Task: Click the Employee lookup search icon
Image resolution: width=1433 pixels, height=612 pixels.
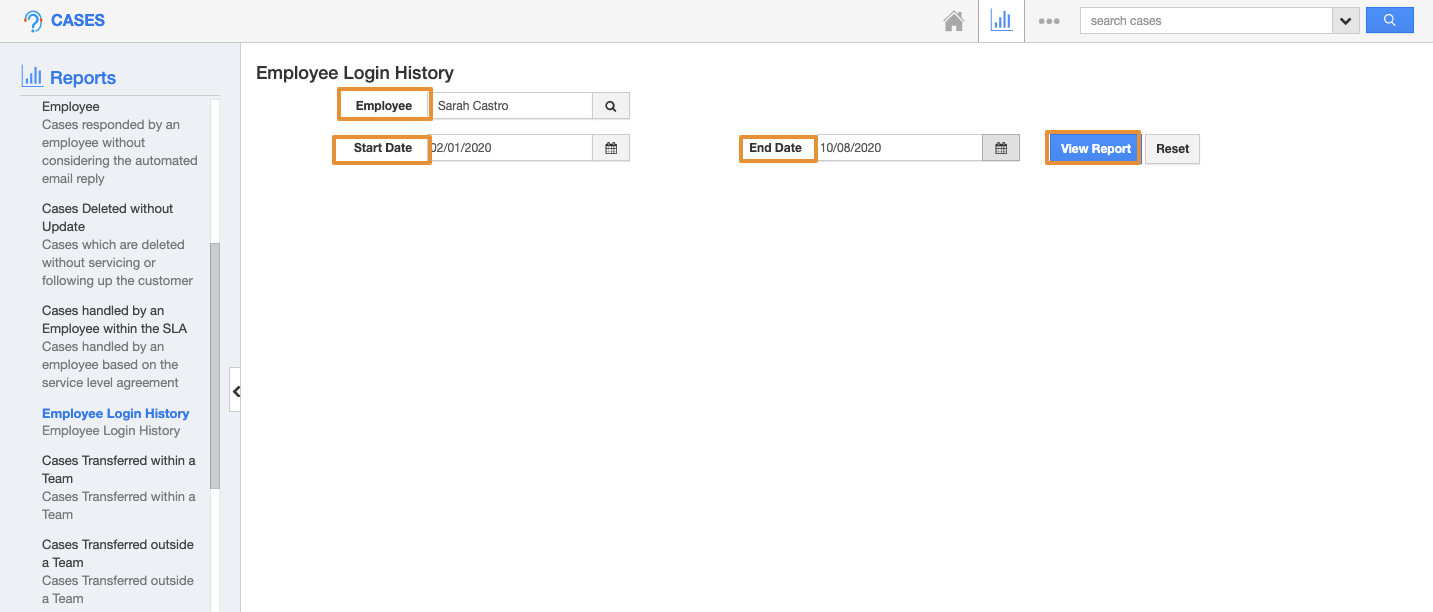Action: pyautogui.click(x=611, y=106)
